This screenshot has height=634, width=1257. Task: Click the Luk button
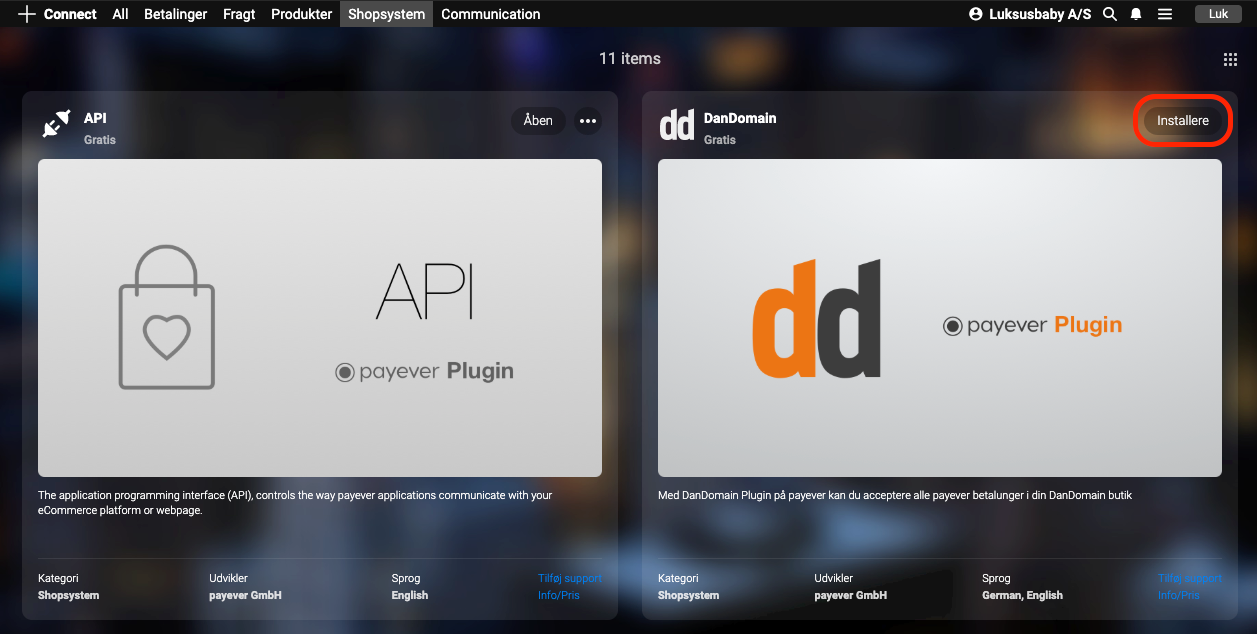(x=1218, y=14)
